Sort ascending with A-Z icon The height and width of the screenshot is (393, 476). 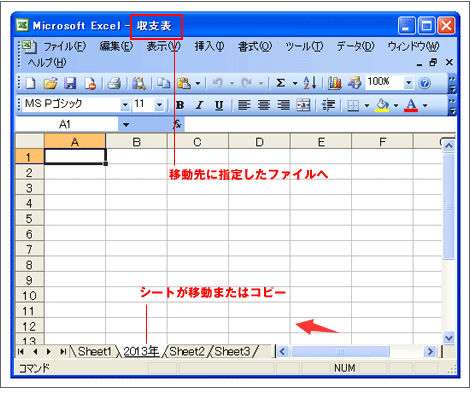(309, 83)
